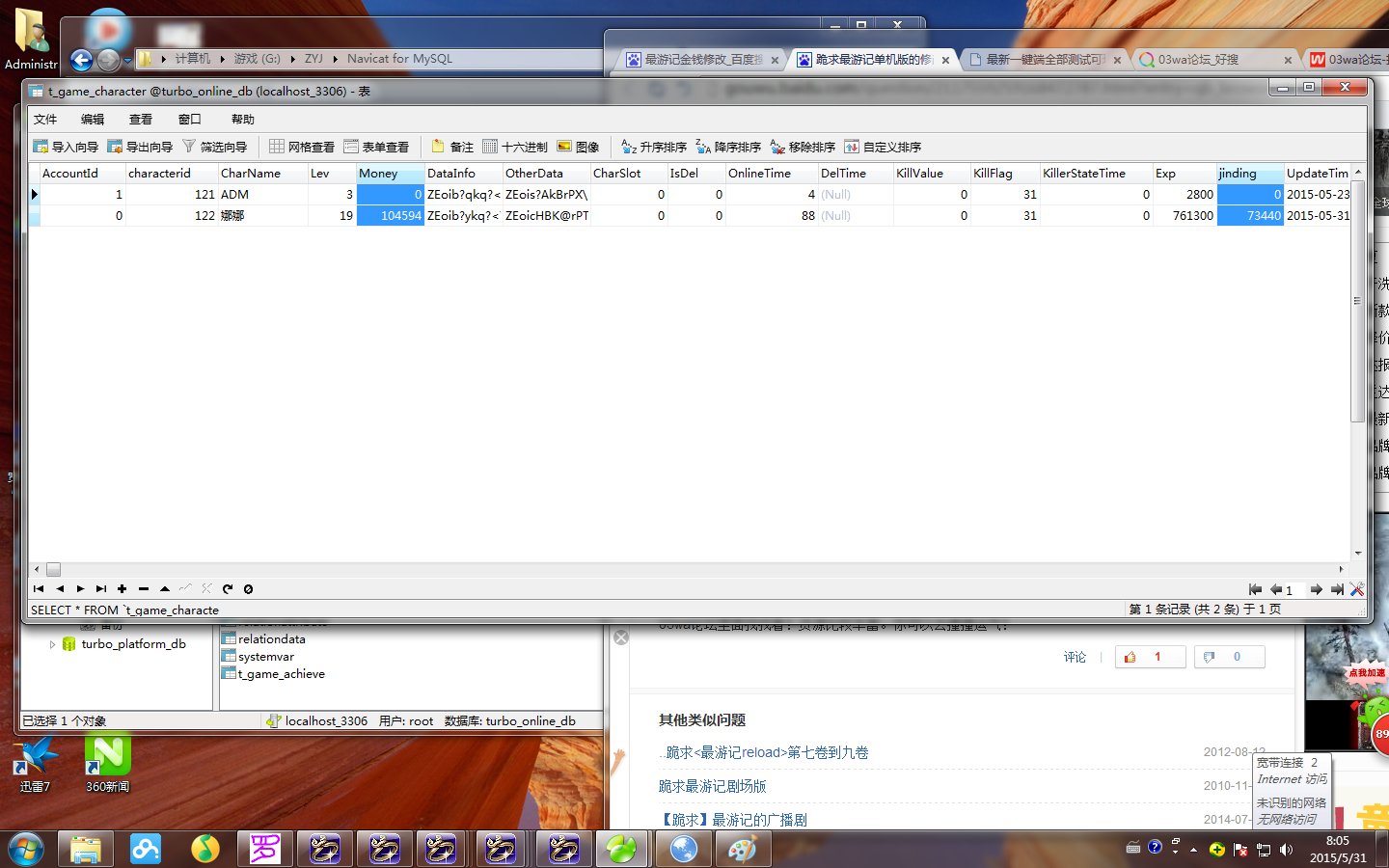Open the Filter Wizard (筛选向导) funnel icon

[x=214, y=147]
